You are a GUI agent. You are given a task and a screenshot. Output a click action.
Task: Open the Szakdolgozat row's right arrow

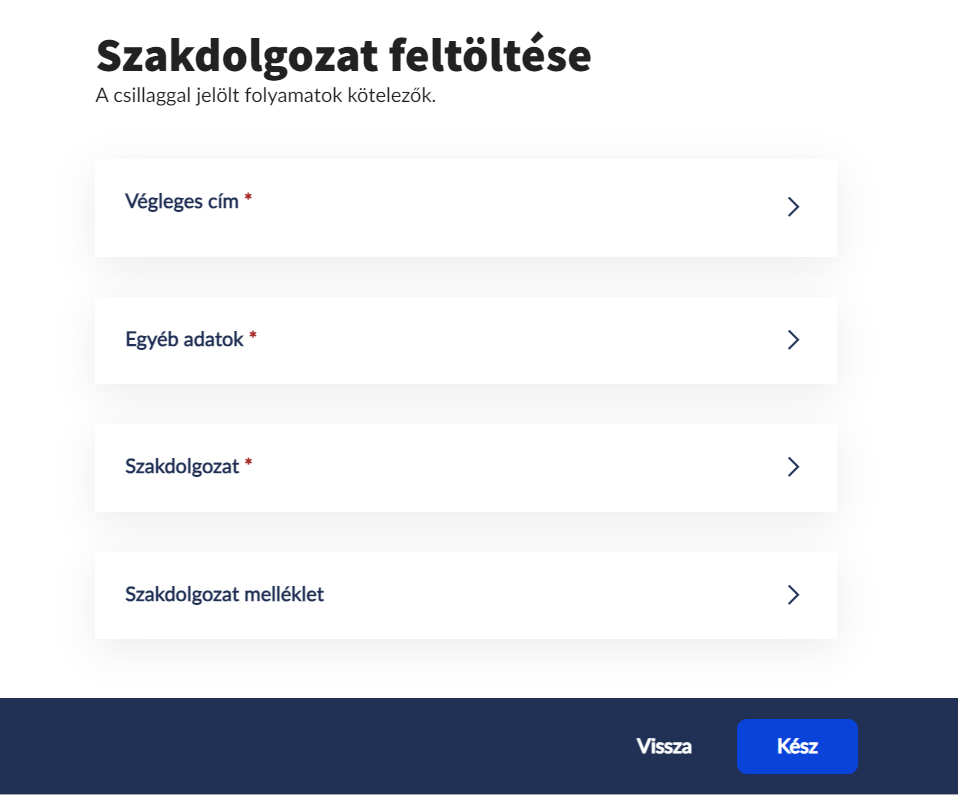point(793,467)
